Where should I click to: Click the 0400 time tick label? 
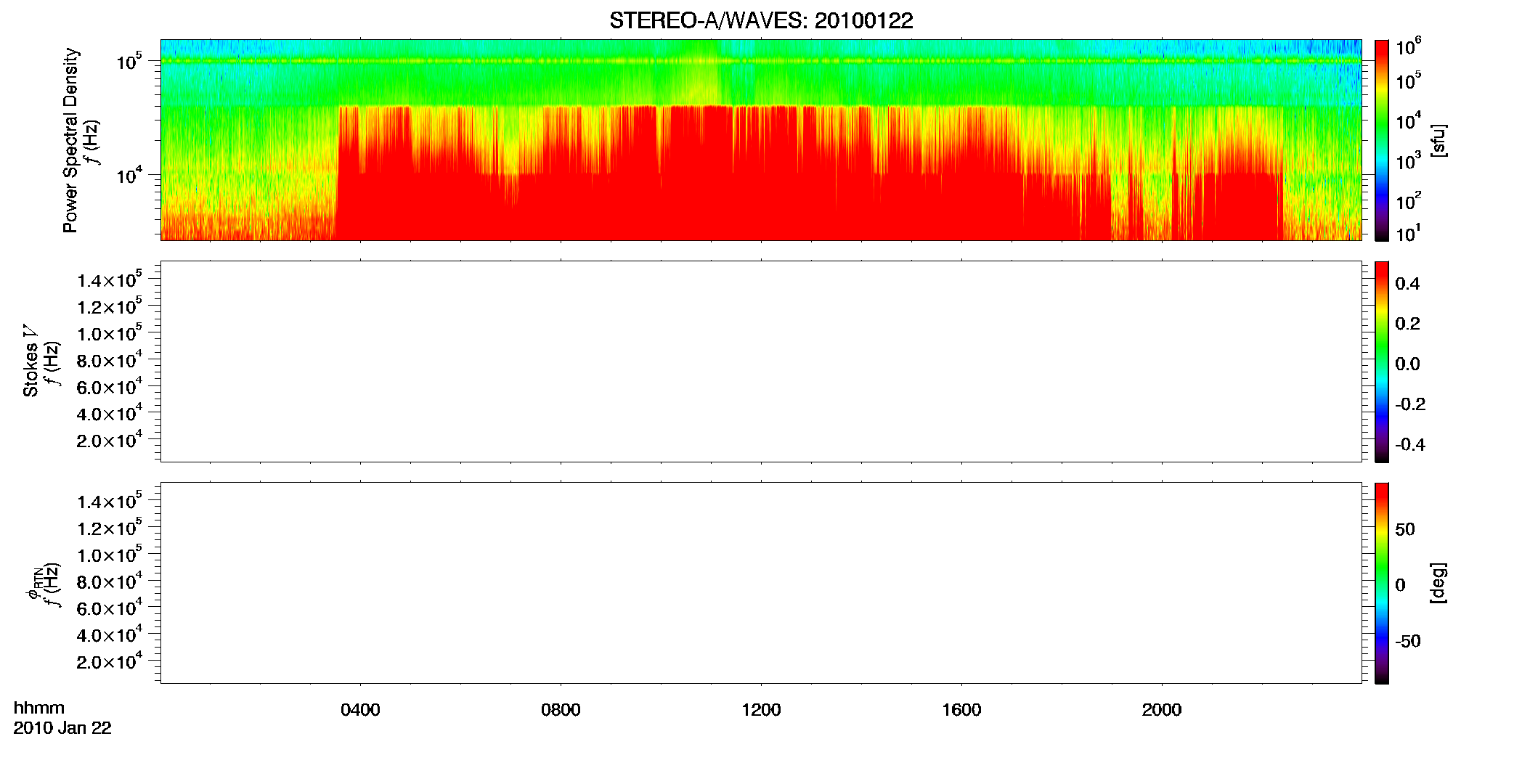[360, 710]
